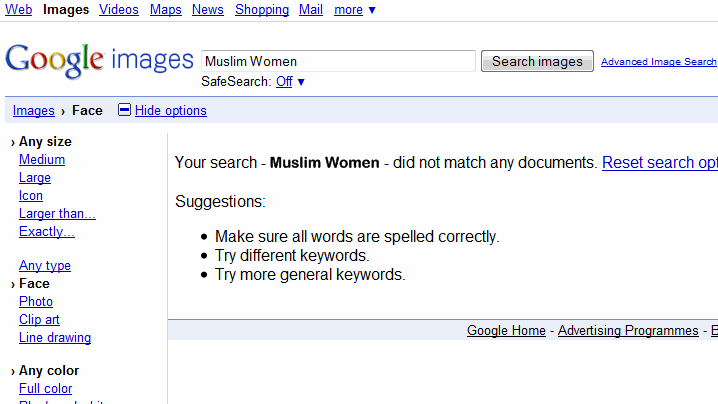This screenshot has width=718, height=404.
Task: Click the Hide options link
Action: [171, 110]
